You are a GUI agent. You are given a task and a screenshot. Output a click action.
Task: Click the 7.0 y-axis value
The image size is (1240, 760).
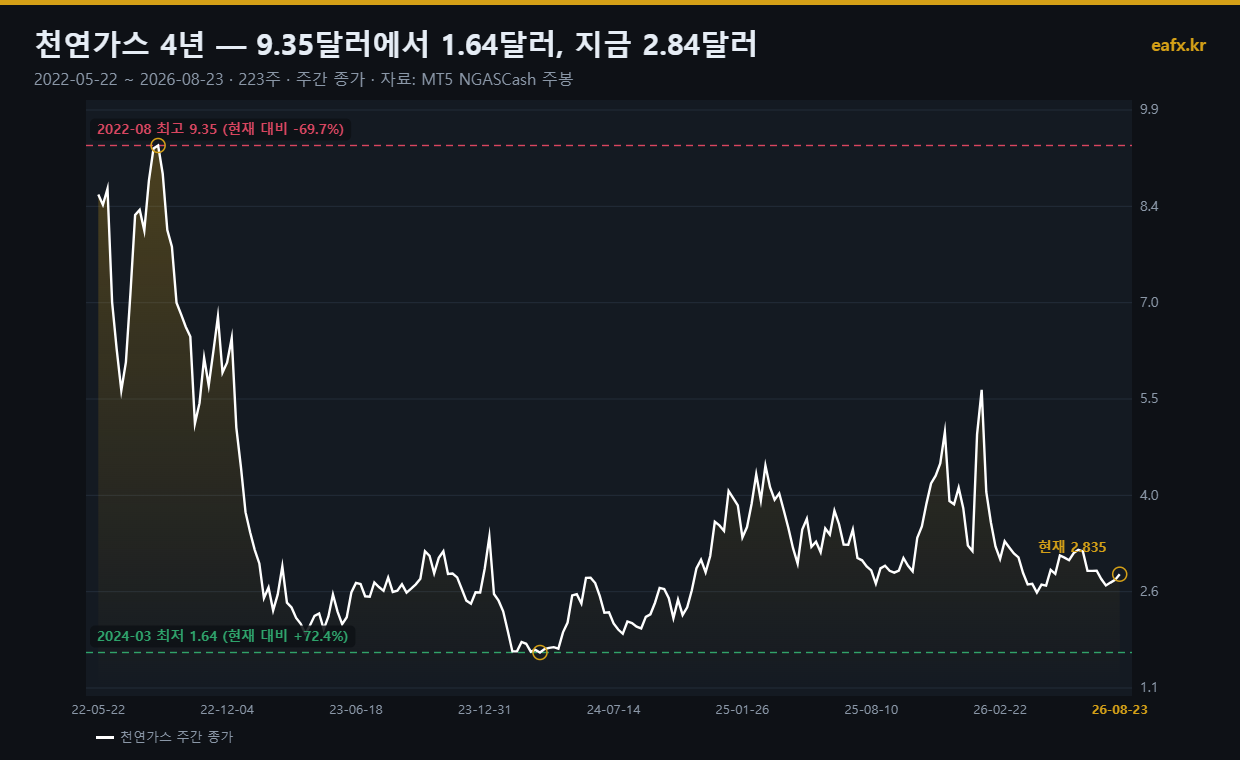[1148, 302]
